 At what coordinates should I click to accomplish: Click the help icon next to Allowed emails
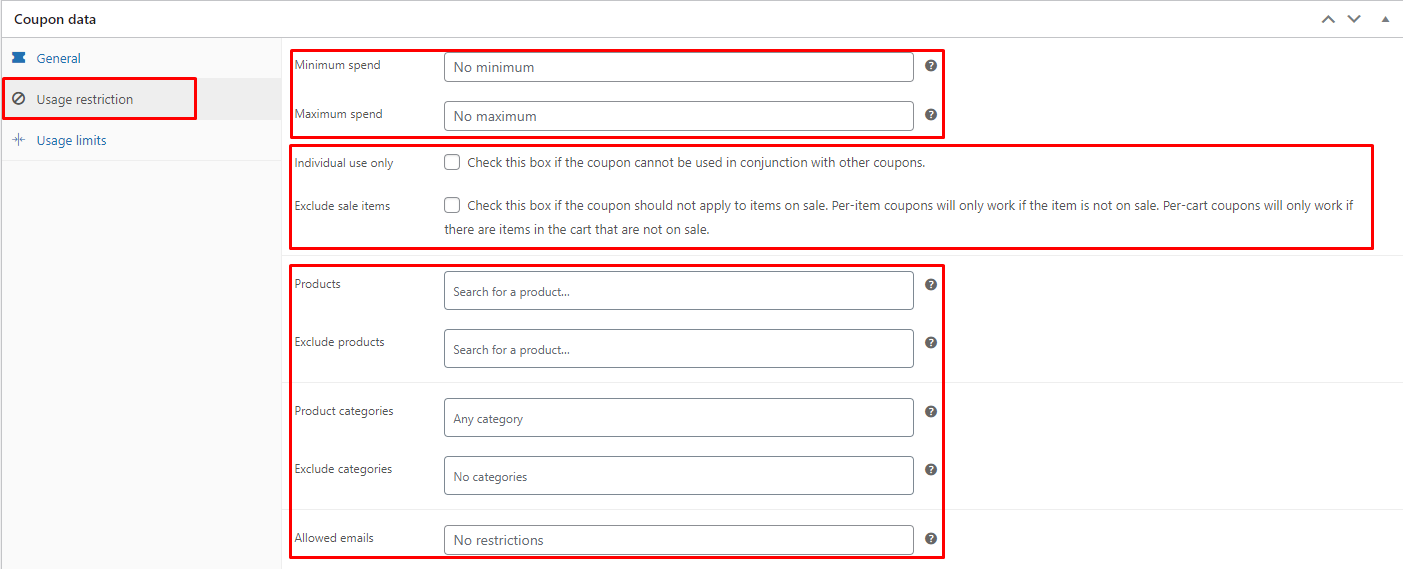click(931, 538)
